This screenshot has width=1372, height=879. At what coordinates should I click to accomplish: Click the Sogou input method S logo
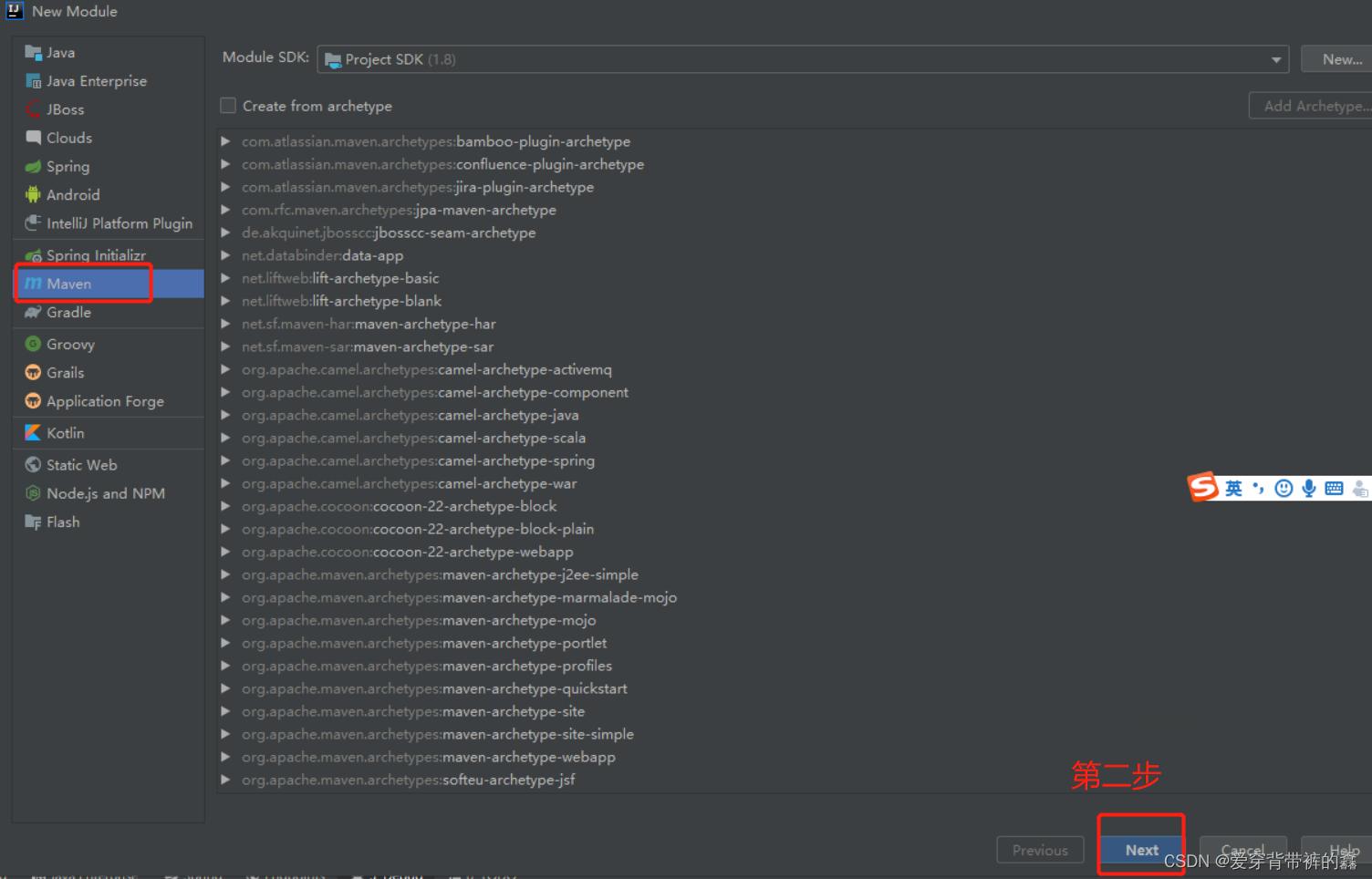[x=1202, y=487]
